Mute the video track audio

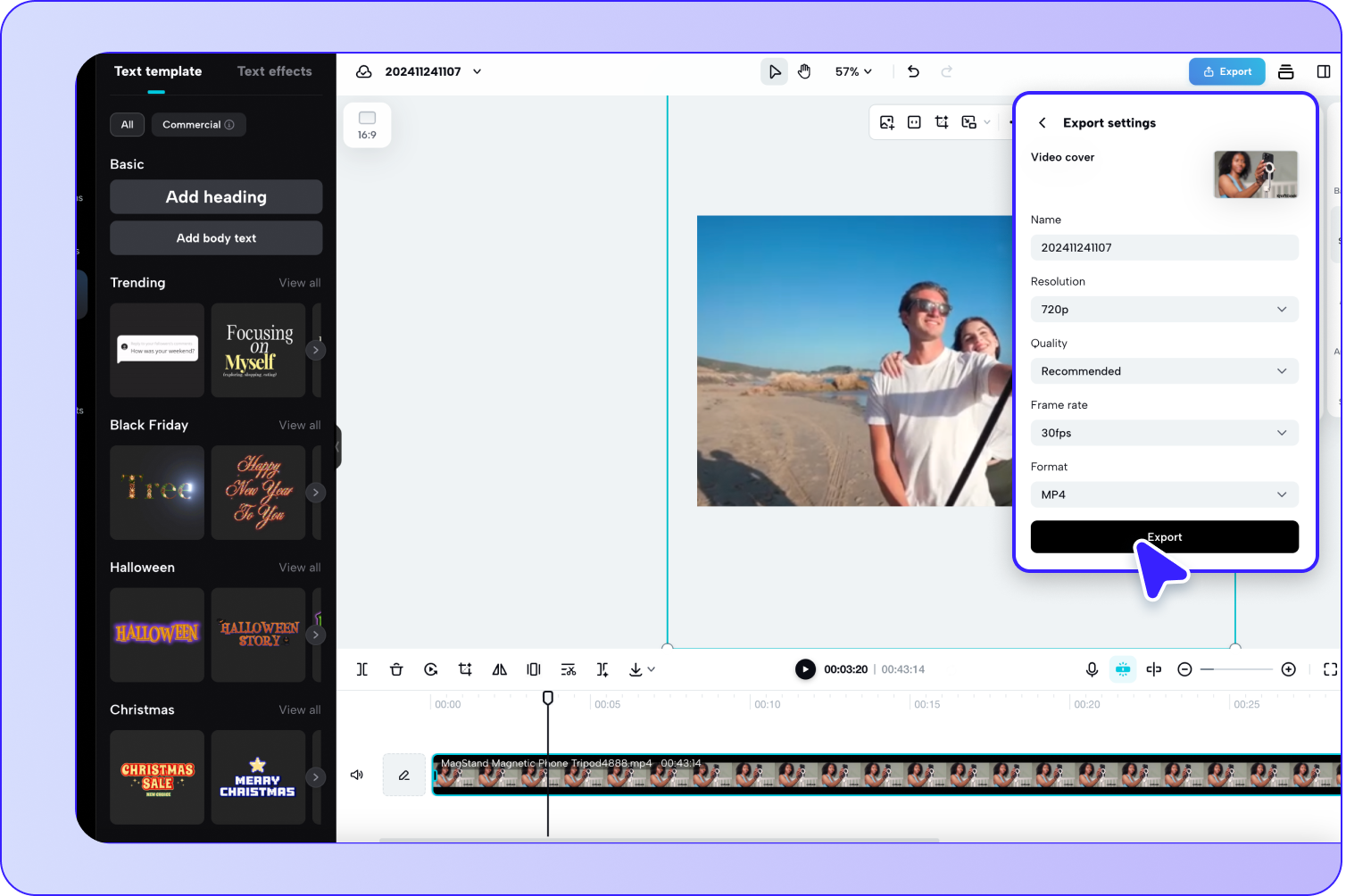pyautogui.click(x=357, y=775)
